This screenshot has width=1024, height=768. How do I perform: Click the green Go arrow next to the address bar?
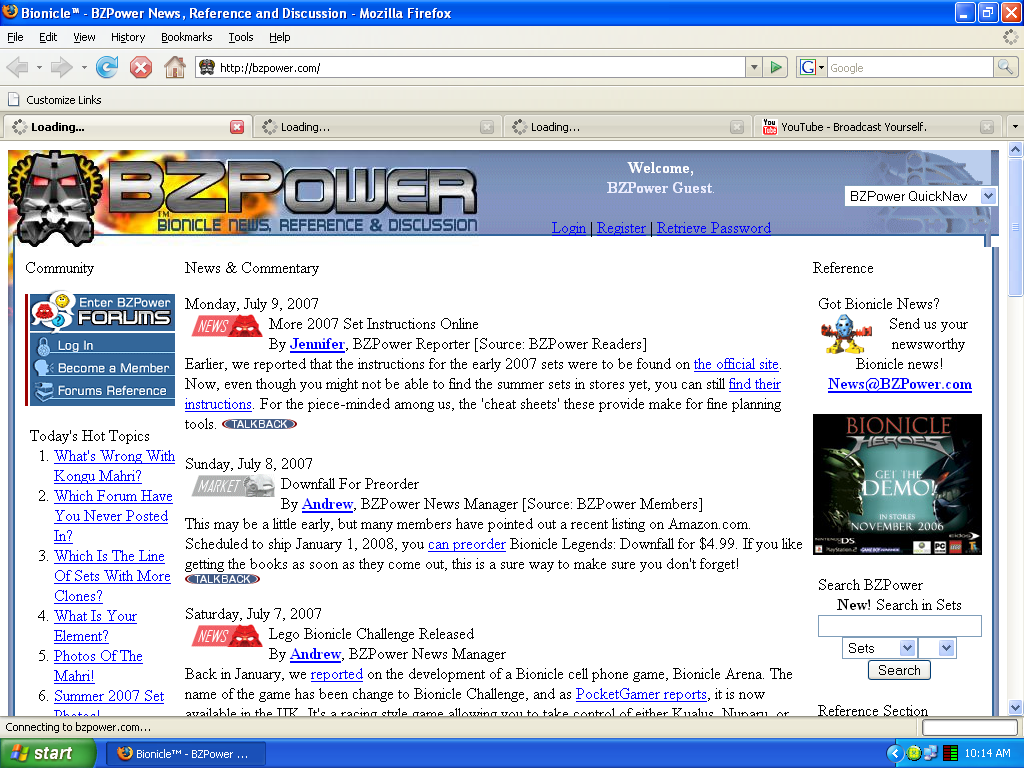tap(776, 67)
